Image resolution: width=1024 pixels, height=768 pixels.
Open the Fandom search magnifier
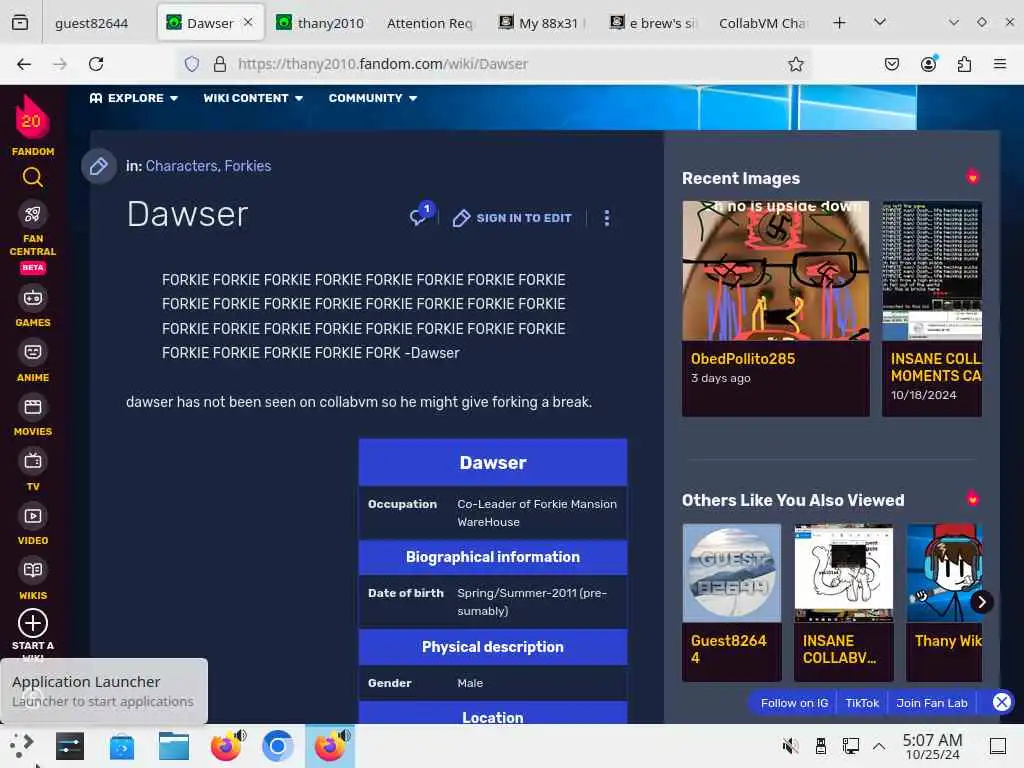(33, 177)
